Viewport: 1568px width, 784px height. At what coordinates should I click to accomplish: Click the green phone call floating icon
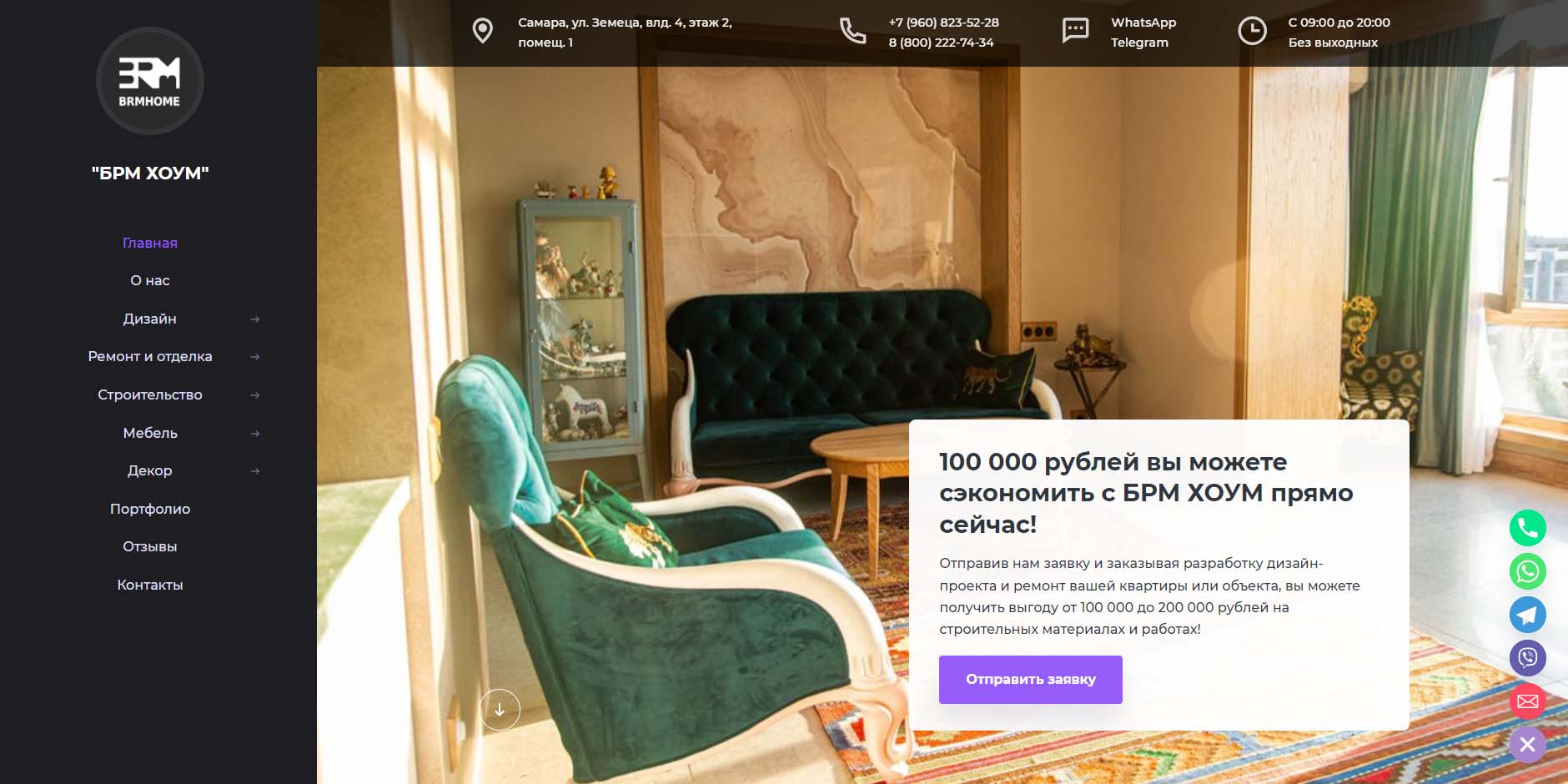(x=1527, y=528)
